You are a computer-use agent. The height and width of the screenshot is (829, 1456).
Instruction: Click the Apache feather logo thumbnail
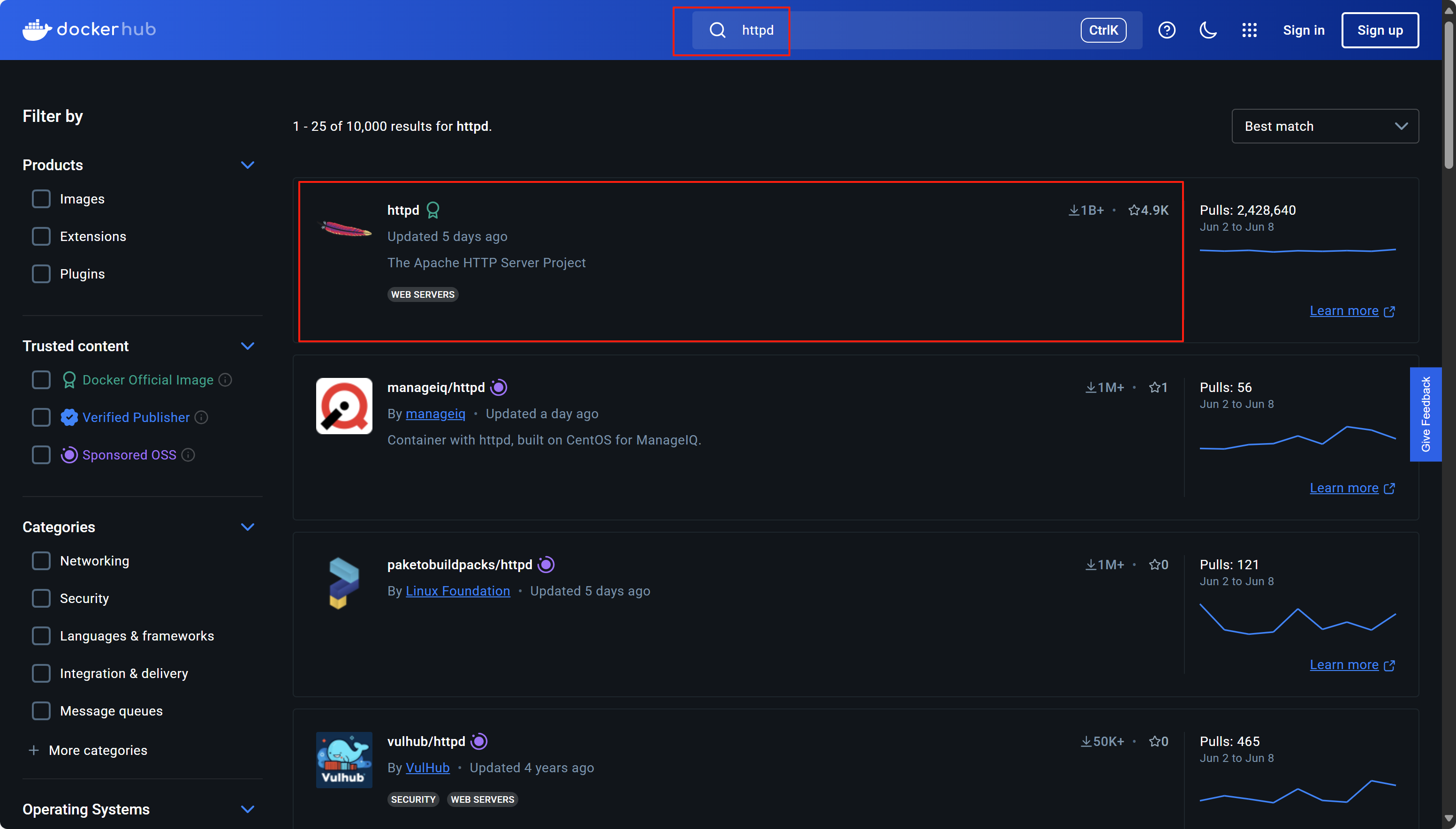pos(345,229)
